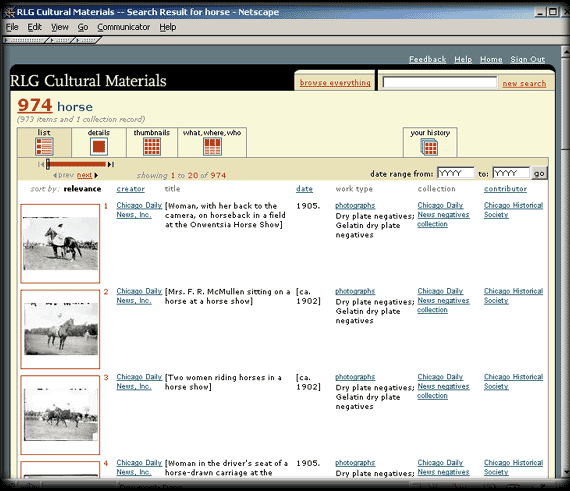Open Chicago Historical Society link in result 2
The width and height of the screenshot is (570, 491).
tap(513, 296)
